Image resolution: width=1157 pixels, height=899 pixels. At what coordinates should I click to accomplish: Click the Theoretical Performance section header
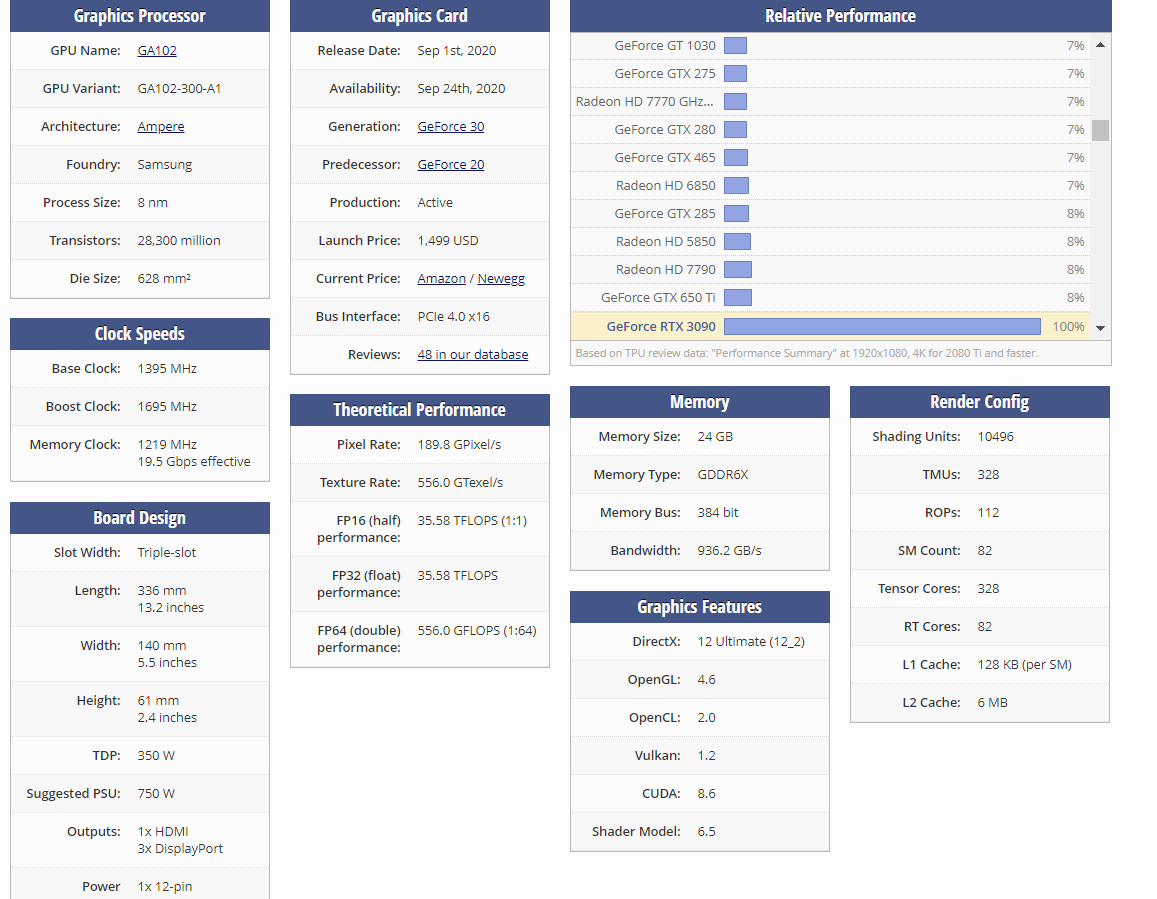click(x=419, y=410)
